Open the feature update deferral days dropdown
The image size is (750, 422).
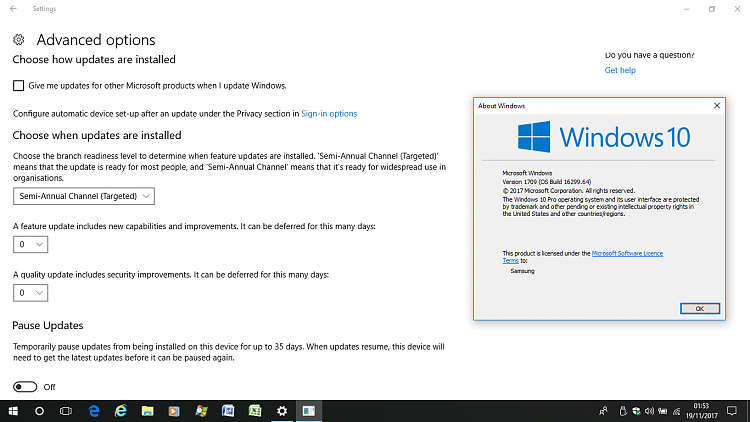click(x=30, y=244)
